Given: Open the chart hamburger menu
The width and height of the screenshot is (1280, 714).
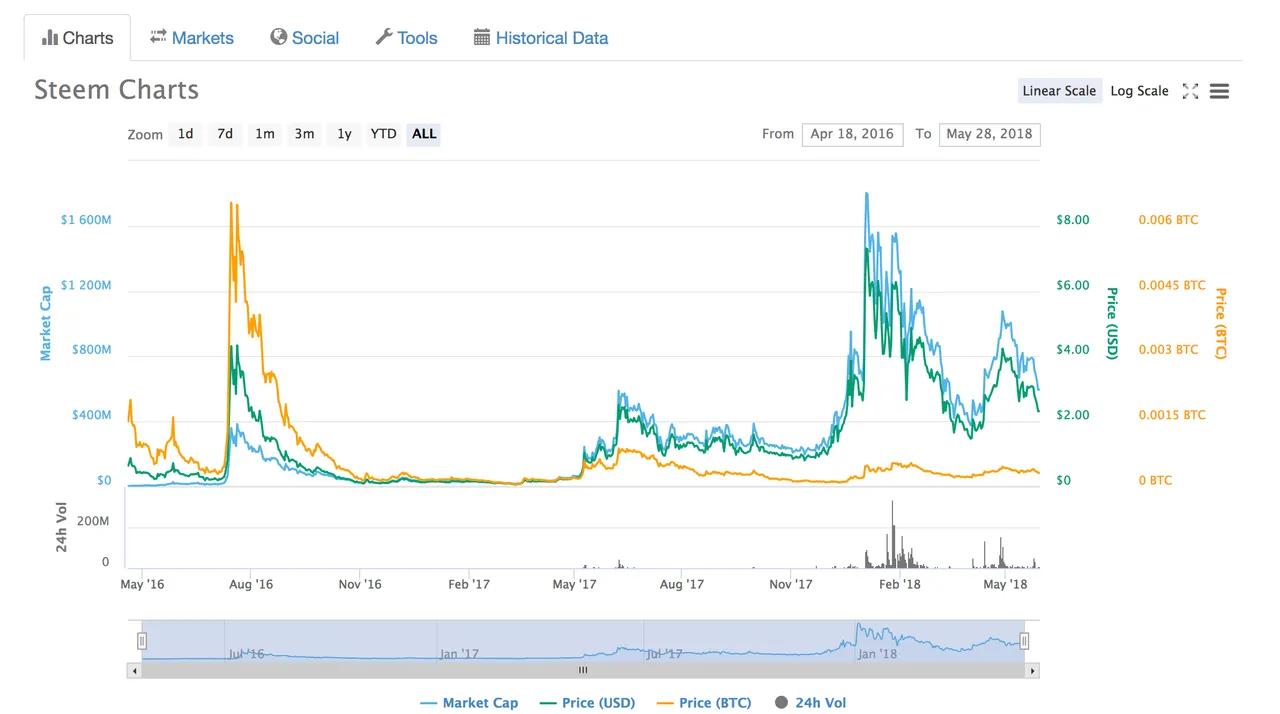Looking at the screenshot, I should [1219, 91].
